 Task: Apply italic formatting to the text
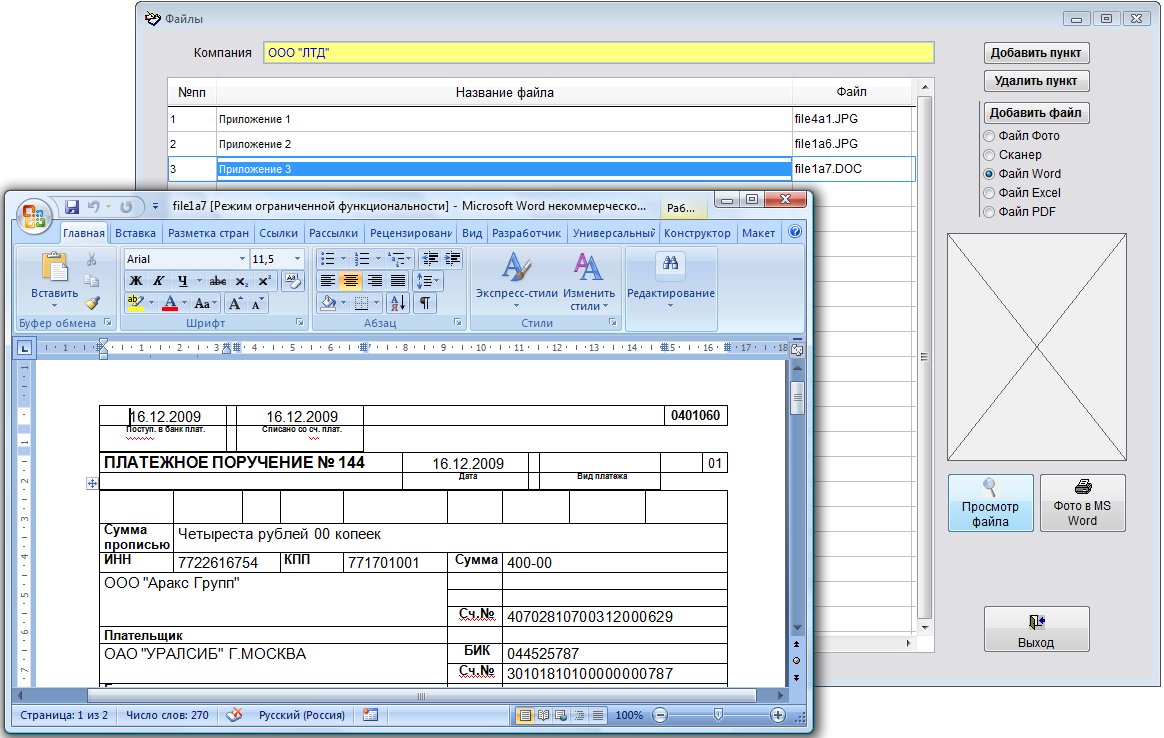point(158,281)
